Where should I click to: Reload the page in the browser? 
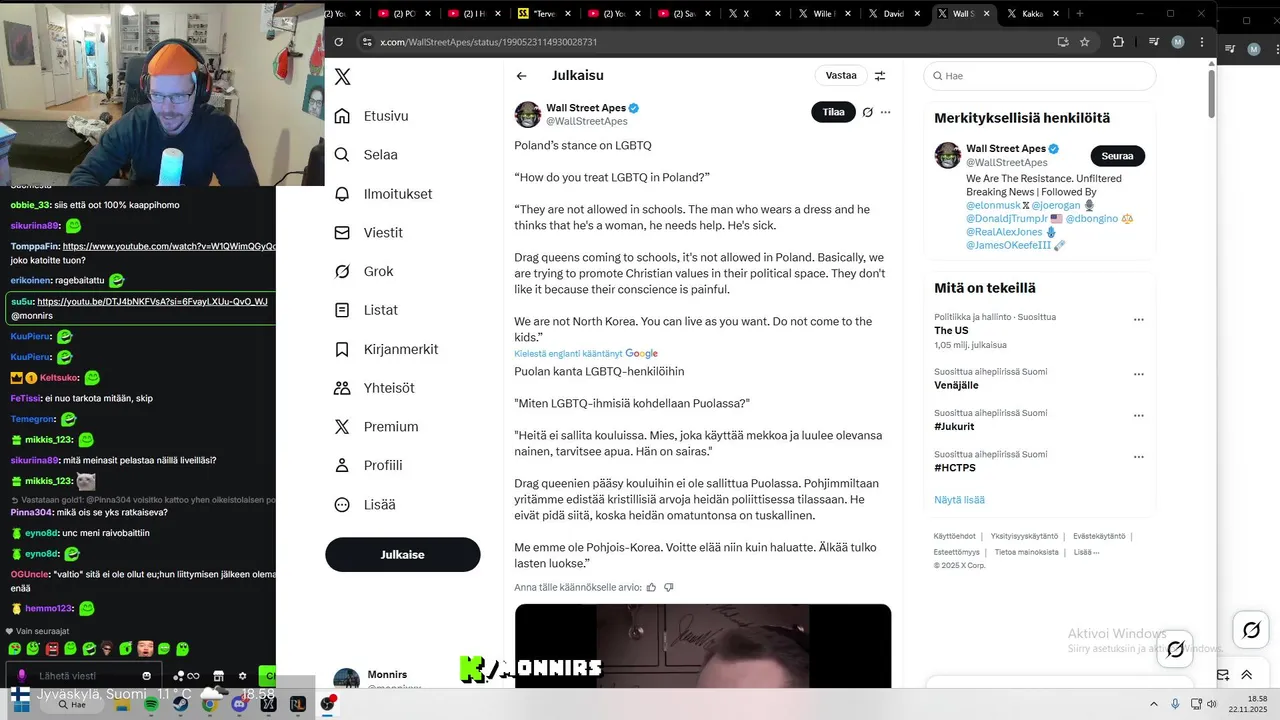338,42
